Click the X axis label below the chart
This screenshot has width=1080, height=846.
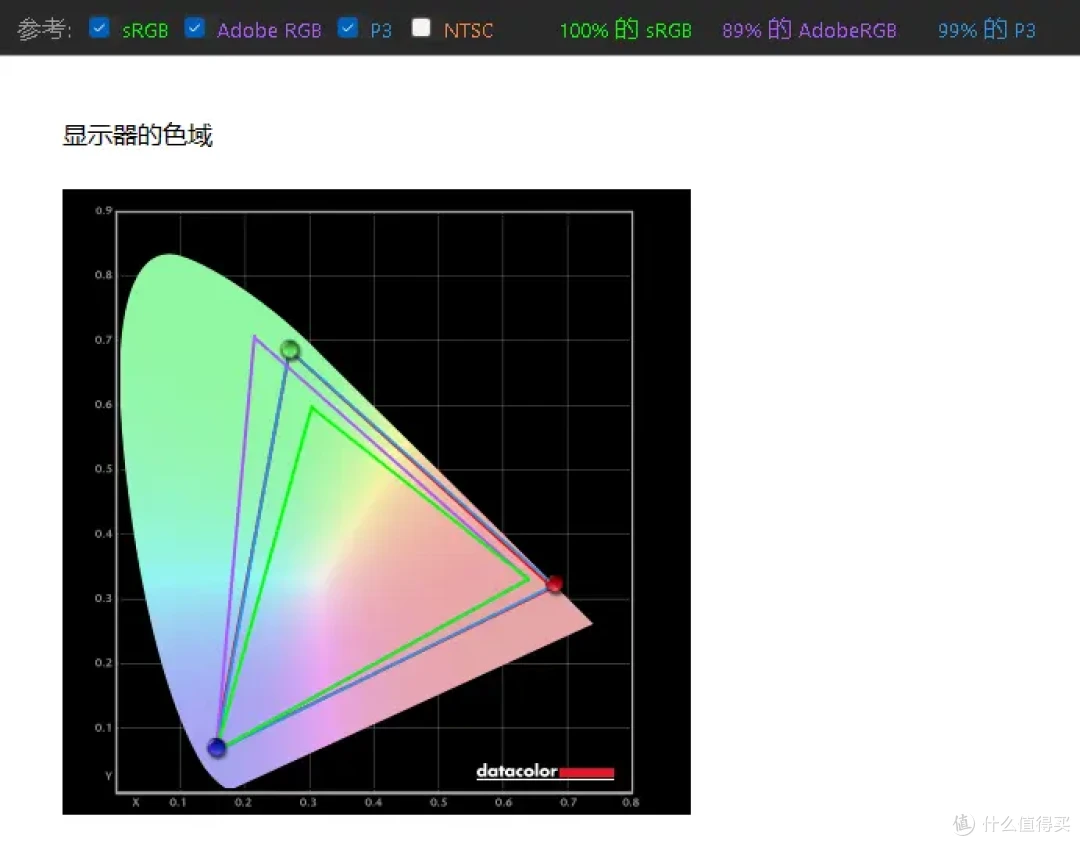(x=135, y=802)
